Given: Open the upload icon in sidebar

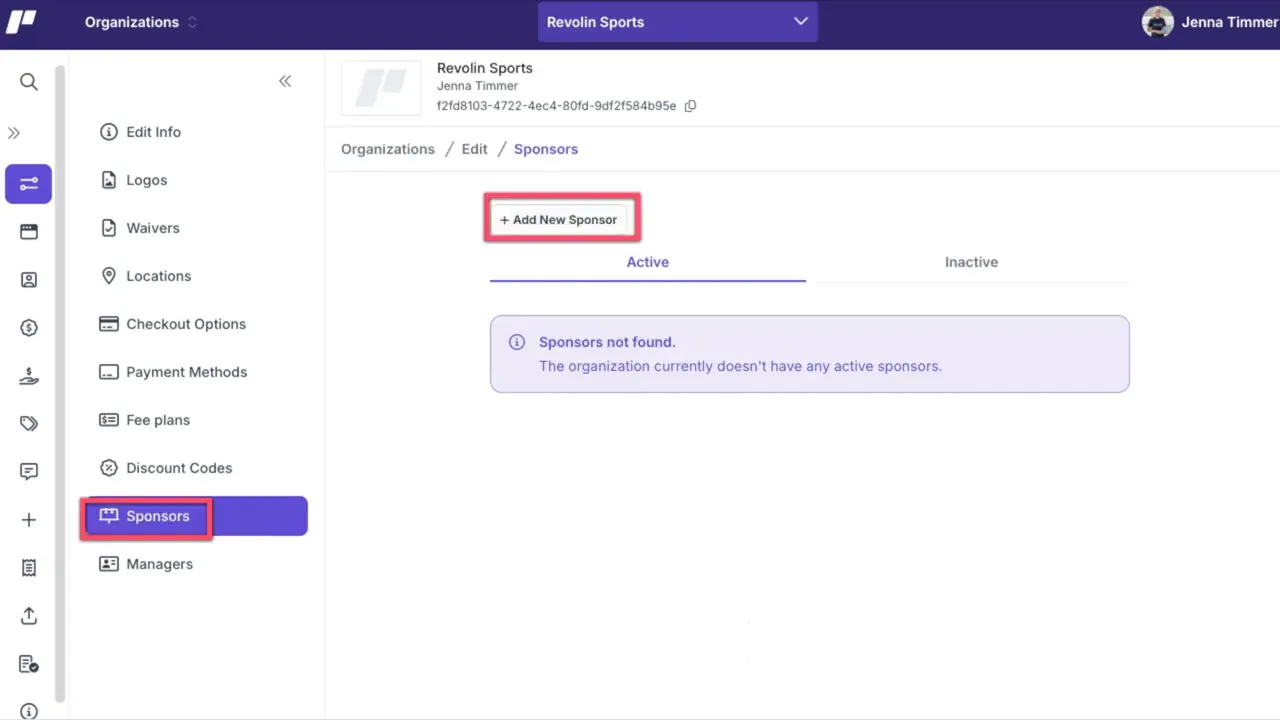Looking at the screenshot, I should click(x=28, y=616).
